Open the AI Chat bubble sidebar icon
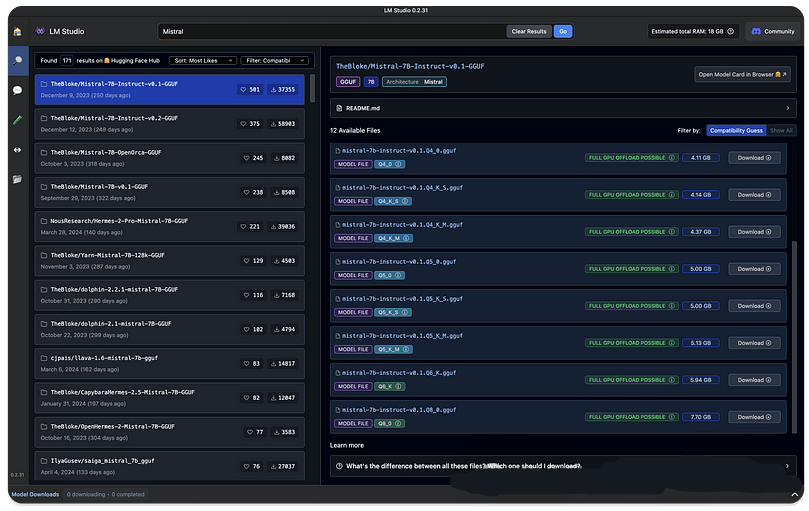Image resolution: width=809 pixels, height=511 pixels. tap(18, 90)
